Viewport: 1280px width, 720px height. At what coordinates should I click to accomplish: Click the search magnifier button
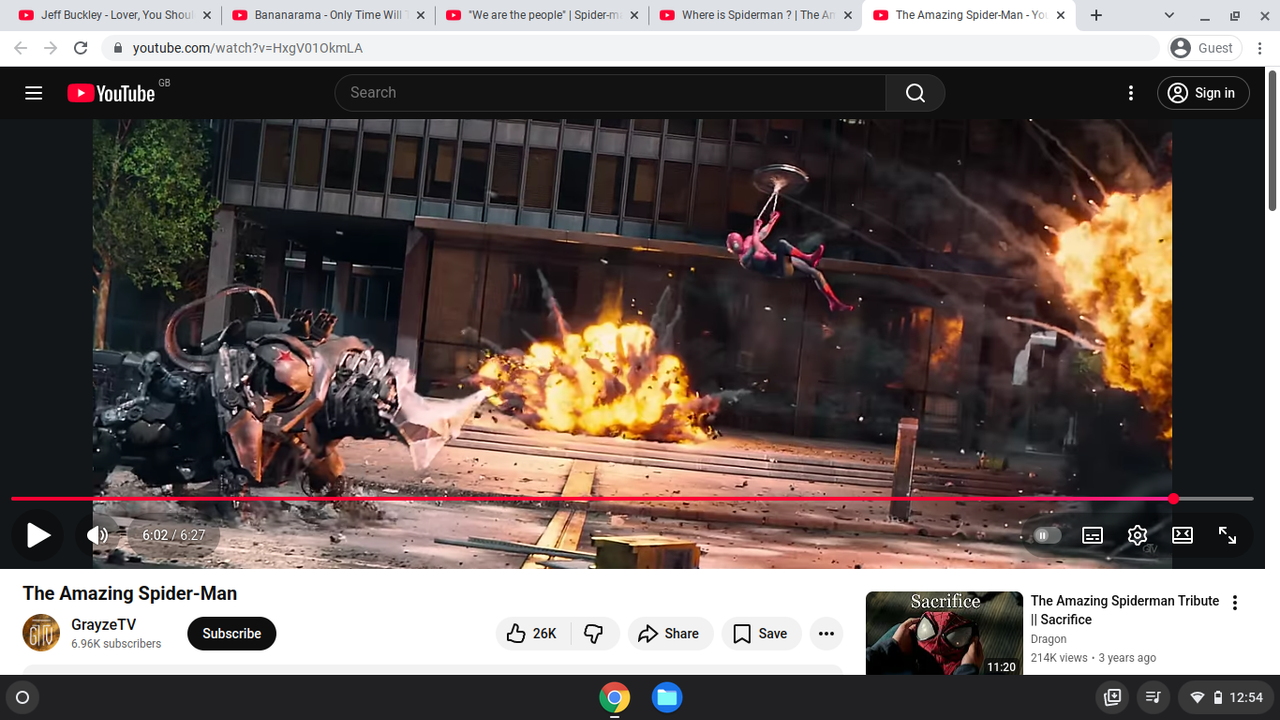click(x=915, y=93)
